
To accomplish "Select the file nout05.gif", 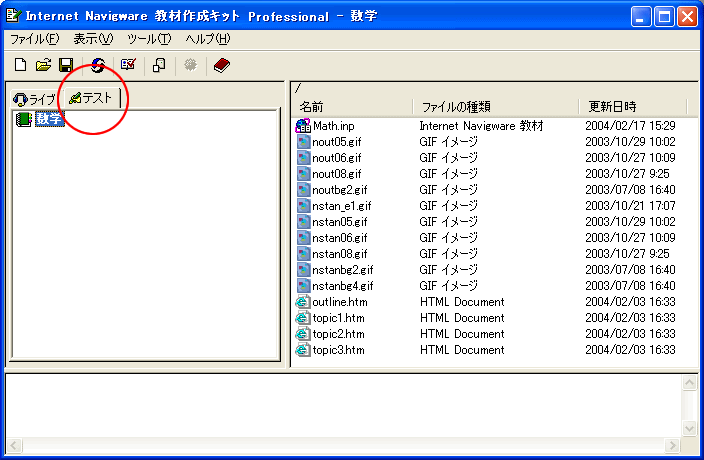I will 337,142.
